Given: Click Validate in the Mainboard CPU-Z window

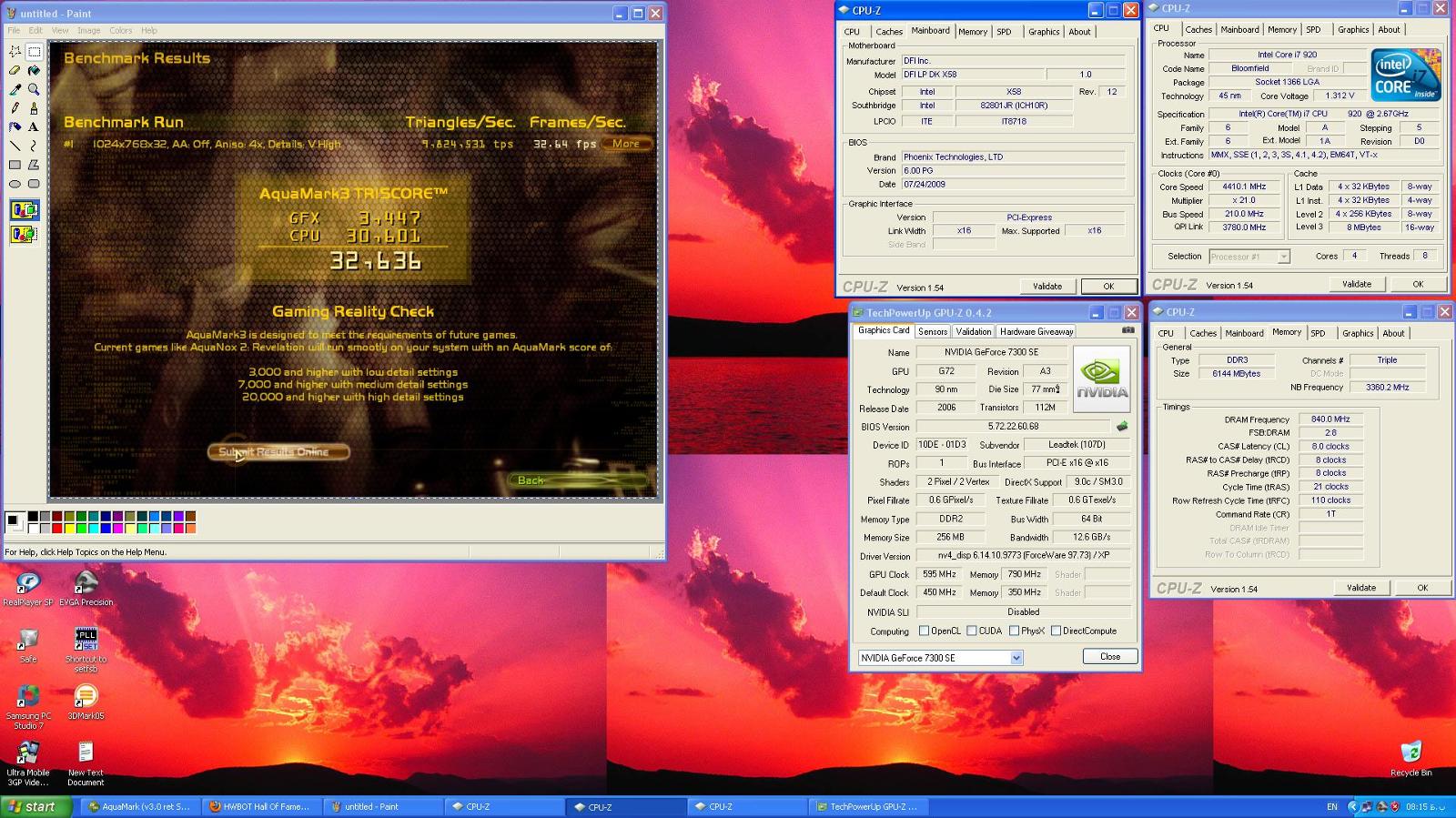Looking at the screenshot, I should (1047, 286).
